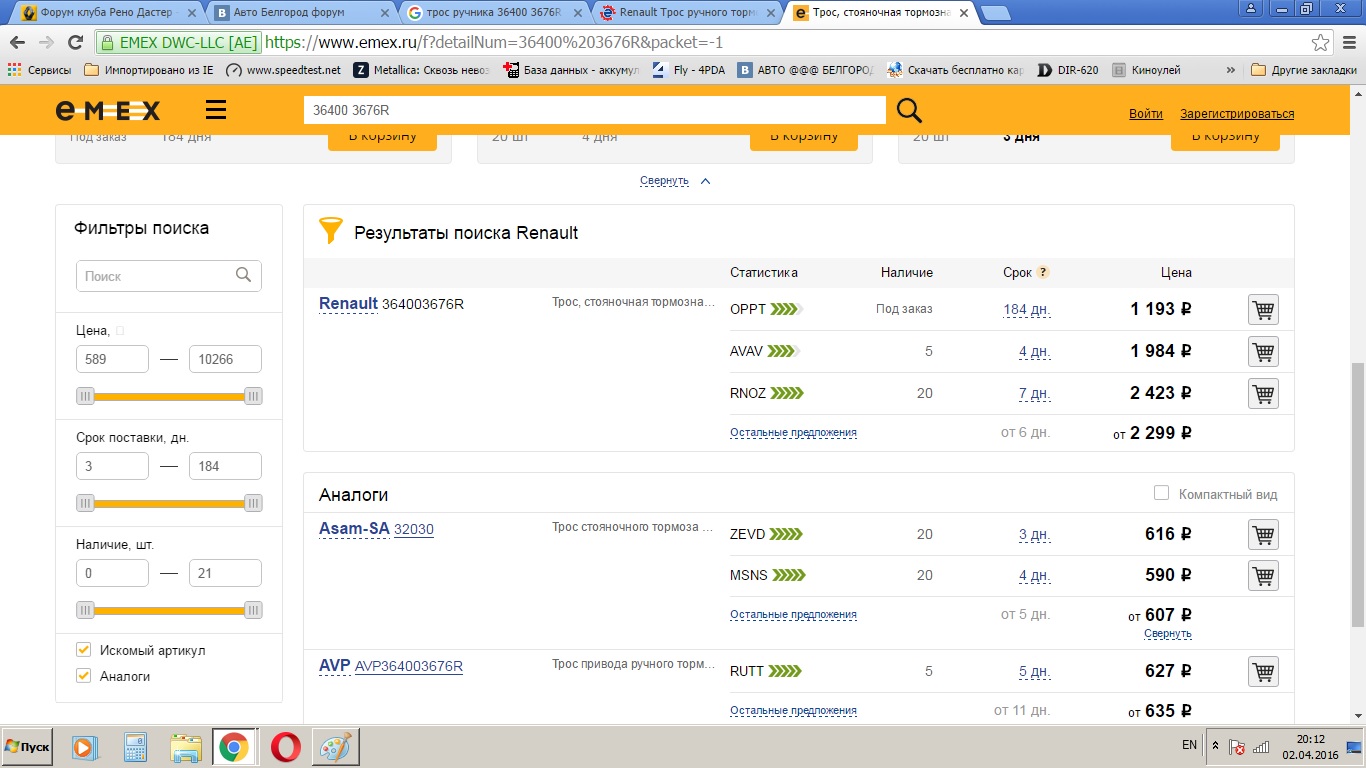Open Chrome from the taskbar
Viewport: 1366px width, 768px height.
coord(234,747)
